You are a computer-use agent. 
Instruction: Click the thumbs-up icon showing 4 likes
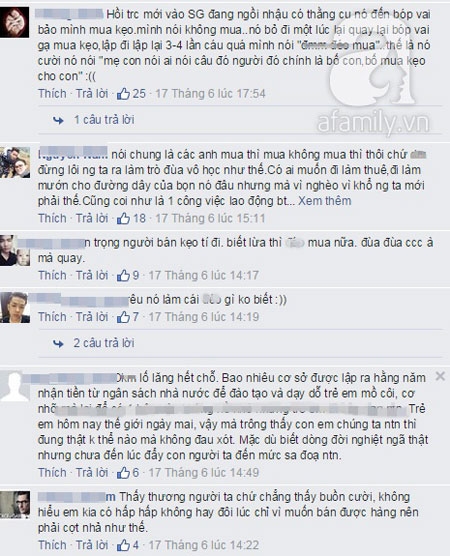[123, 545]
